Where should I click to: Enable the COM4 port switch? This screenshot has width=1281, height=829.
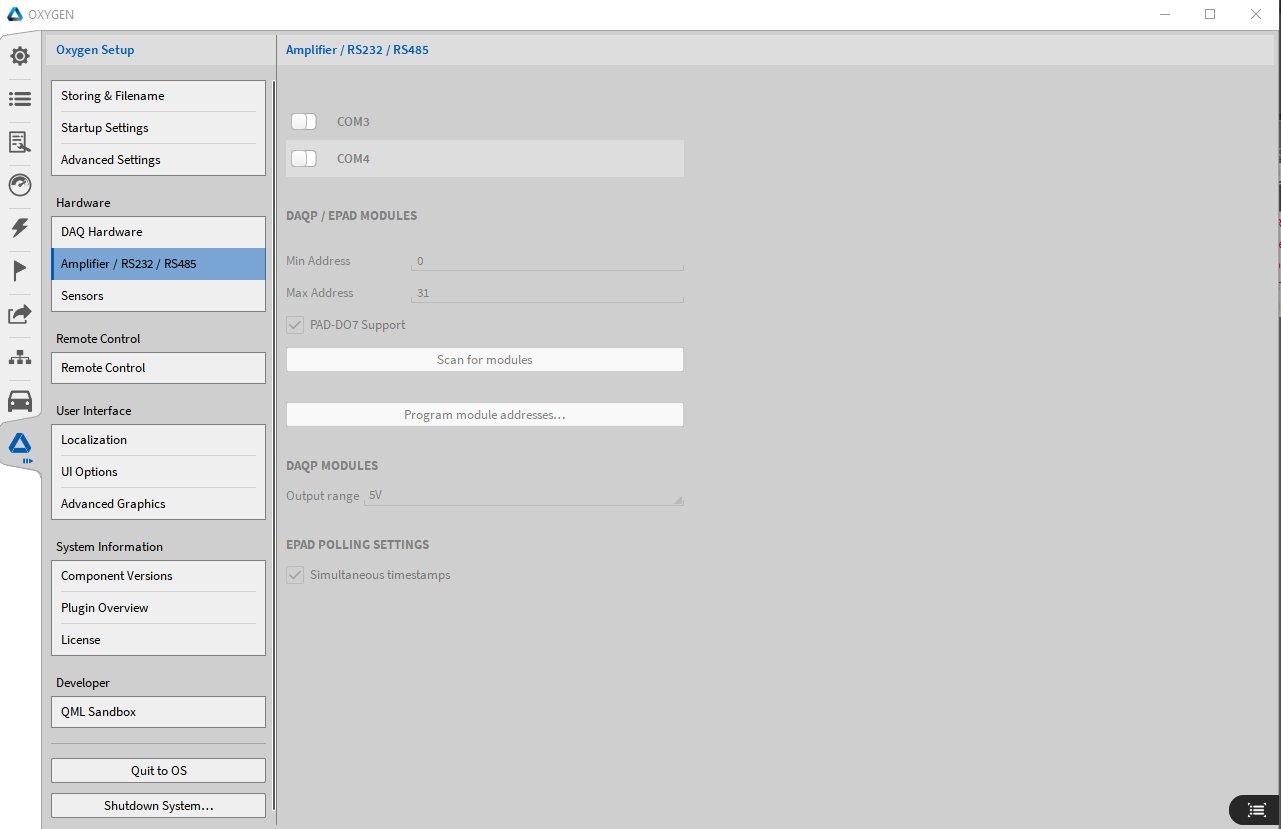coord(304,159)
